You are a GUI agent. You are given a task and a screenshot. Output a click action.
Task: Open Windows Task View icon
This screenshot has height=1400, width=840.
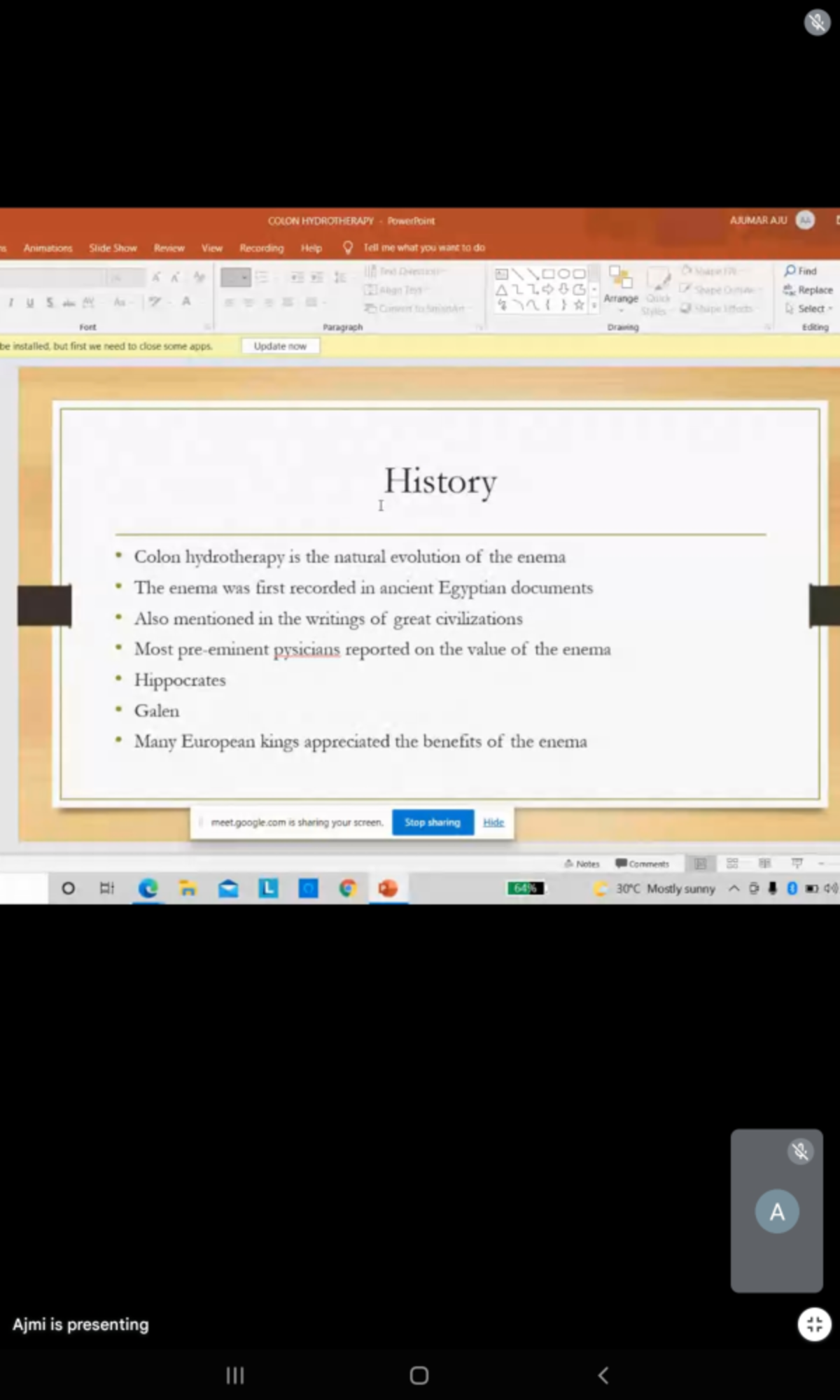tap(107, 888)
